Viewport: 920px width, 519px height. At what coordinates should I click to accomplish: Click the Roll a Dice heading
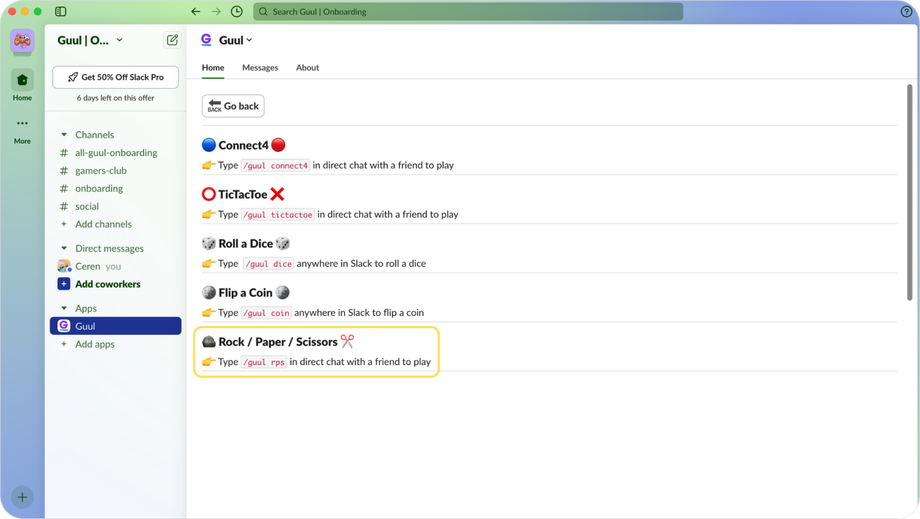245,243
